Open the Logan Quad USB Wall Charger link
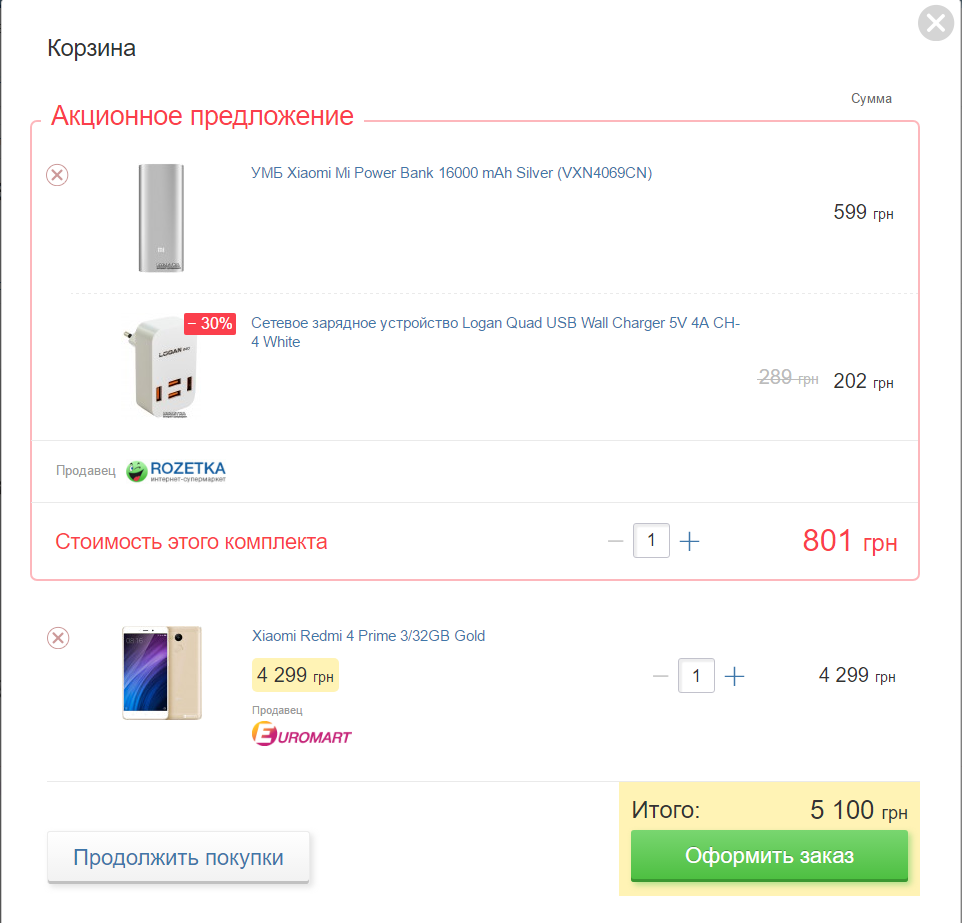The height and width of the screenshot is (923, 962). coord(495,332)
